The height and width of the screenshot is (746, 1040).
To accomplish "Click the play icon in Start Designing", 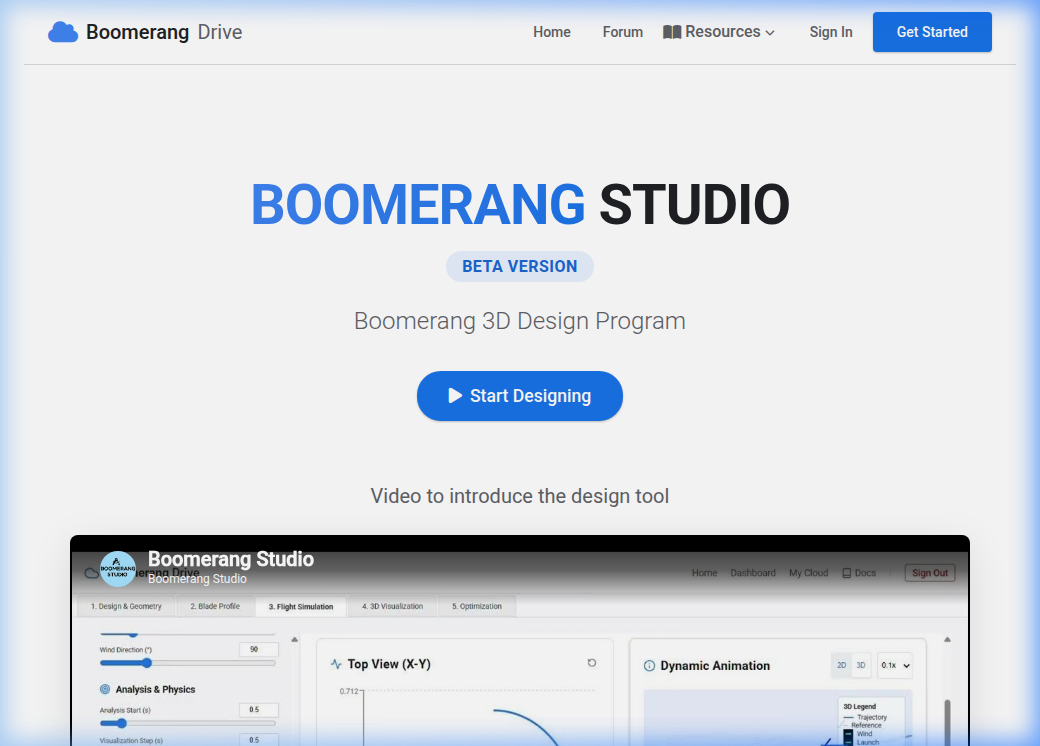I will pyautogui.click(x=455, y=396).
